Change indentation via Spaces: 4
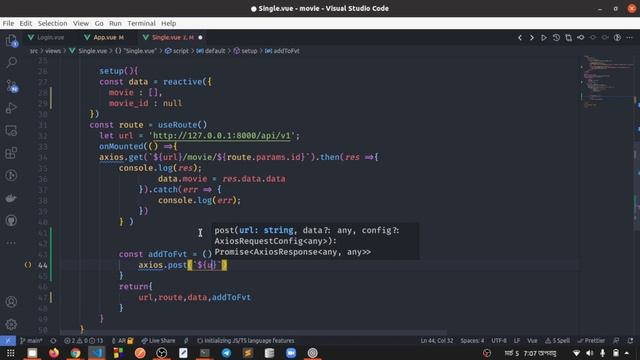The height and width of the screenshot is (360, 640). pyautogui.click(x=472, y=340)
